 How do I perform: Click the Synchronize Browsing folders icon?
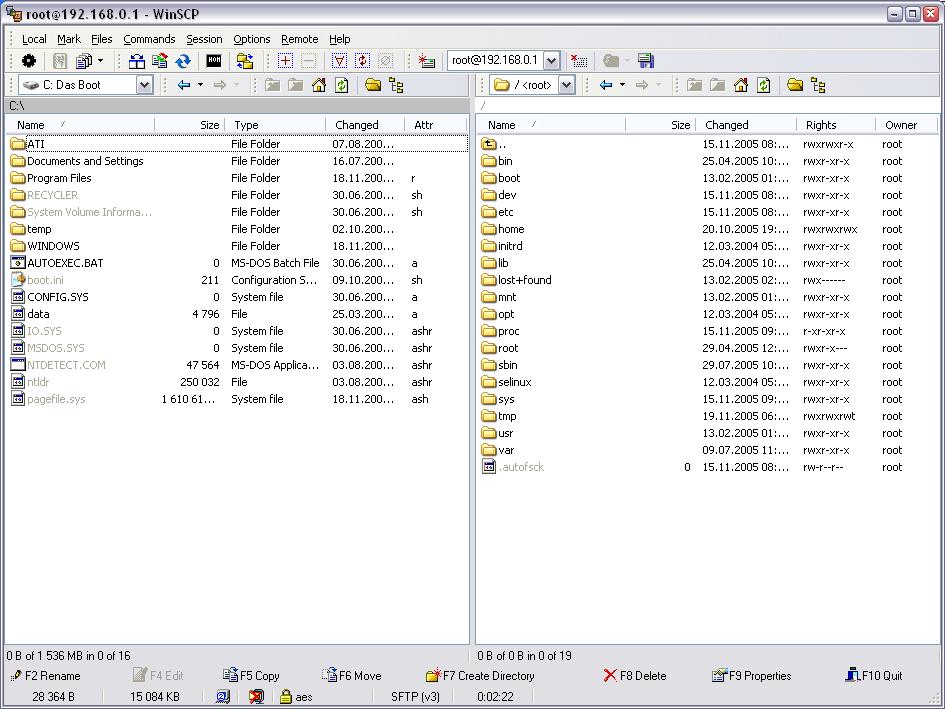click(245, 61)
